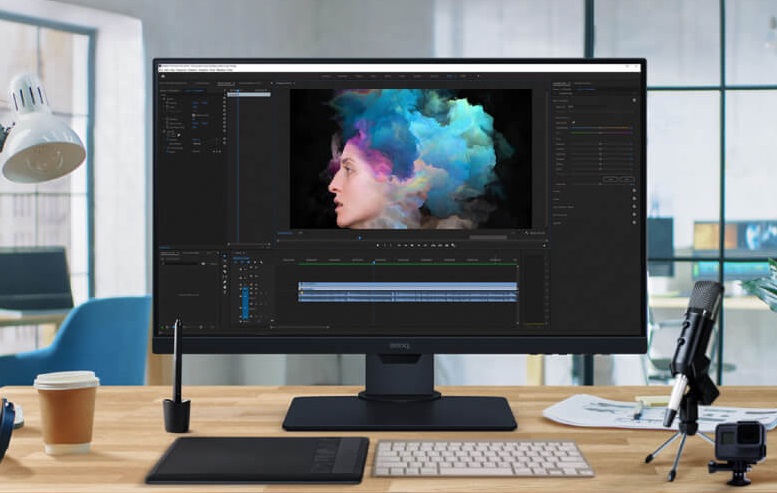Viewport: 777px width, 493px height.
Task: Open the Blend Mode dropdown in Effect Controls
Action: 197,144
